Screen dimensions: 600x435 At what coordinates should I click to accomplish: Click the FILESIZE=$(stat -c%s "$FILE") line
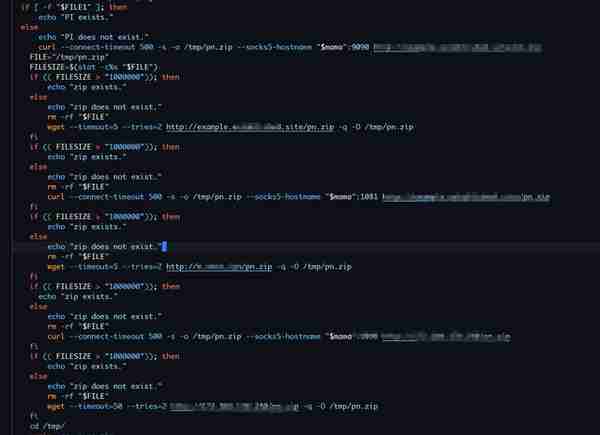coord(94,67)
